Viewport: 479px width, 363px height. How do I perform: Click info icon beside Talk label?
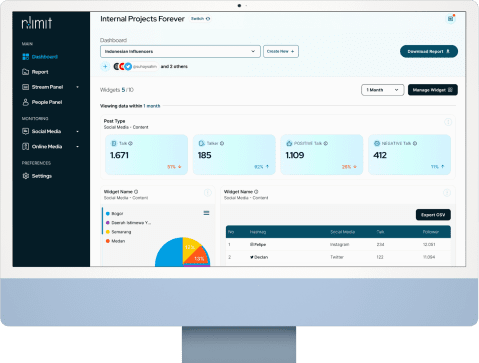[131, 143]
